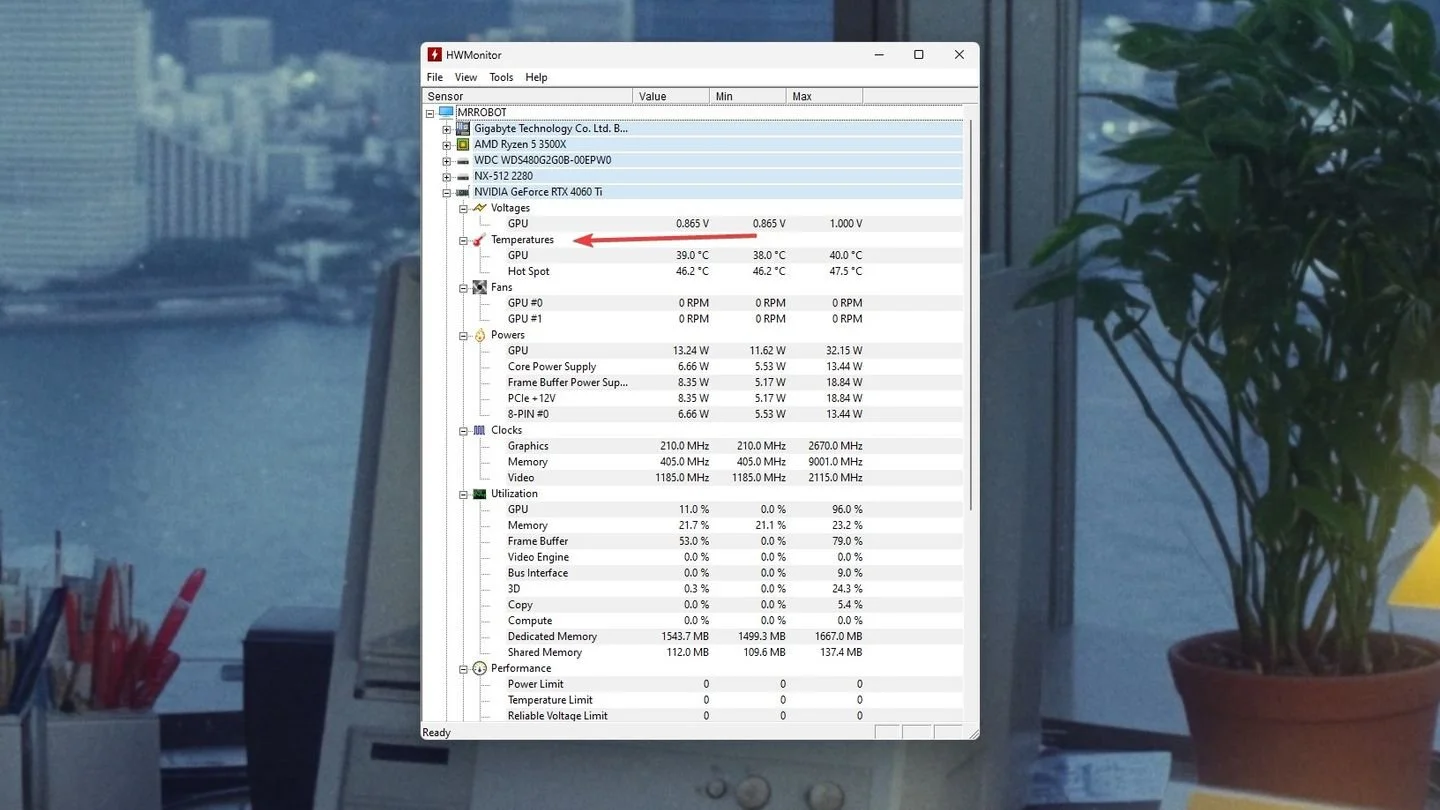Click the Max column header
Image resolution: width=1440 pixels, height=810 pixels.
825,96
